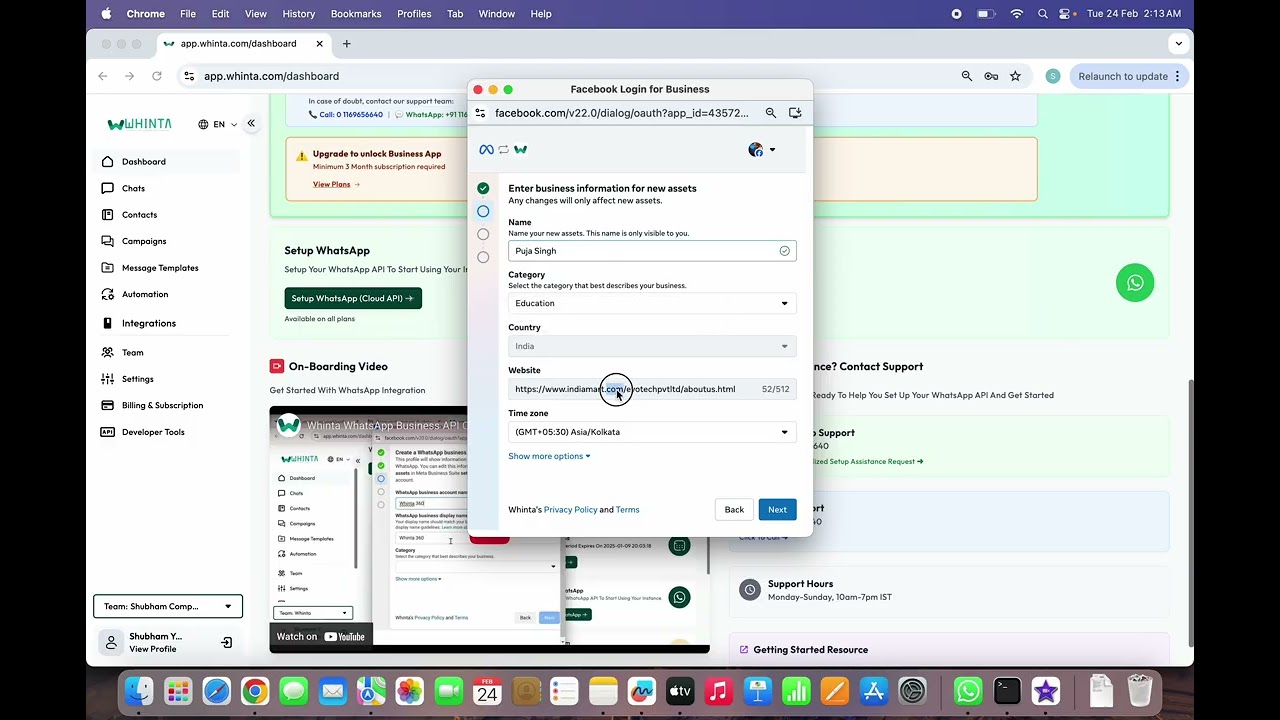Click the site info icon in the Facebook popup address bar
Screen dimensions: 1280x720
pyautogui.click(x=480, y=113)
